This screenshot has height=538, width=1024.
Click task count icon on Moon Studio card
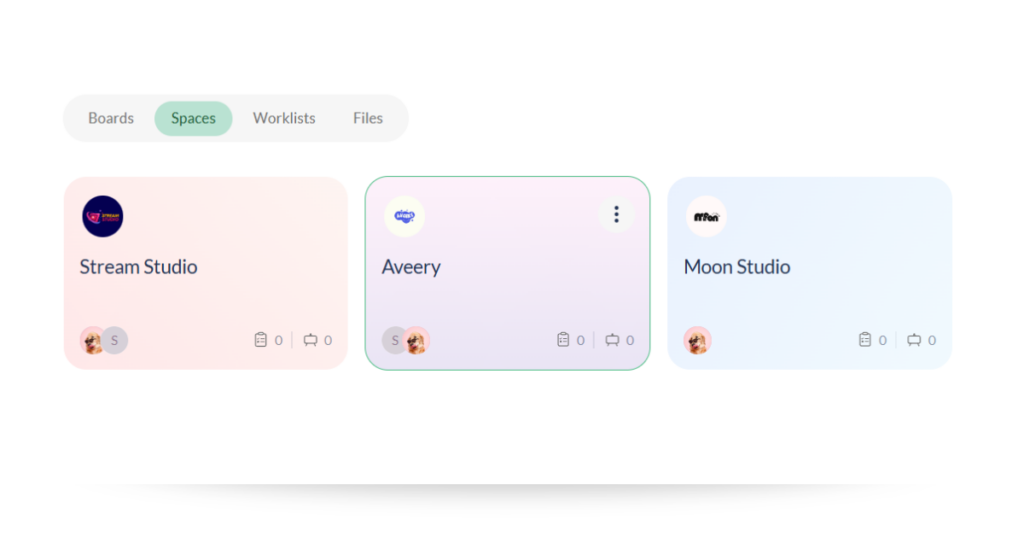pos(865,340)
